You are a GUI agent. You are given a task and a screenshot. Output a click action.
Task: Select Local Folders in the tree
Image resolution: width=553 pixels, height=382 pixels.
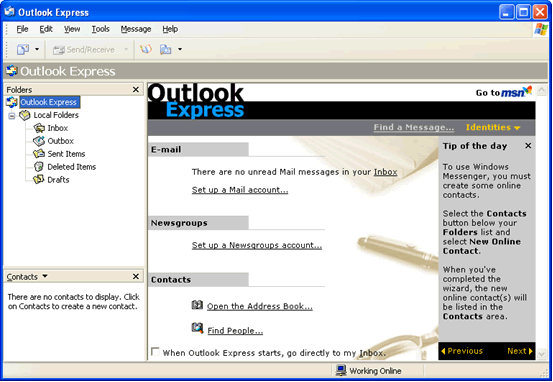pyautogui.click(x=56, y=115)
